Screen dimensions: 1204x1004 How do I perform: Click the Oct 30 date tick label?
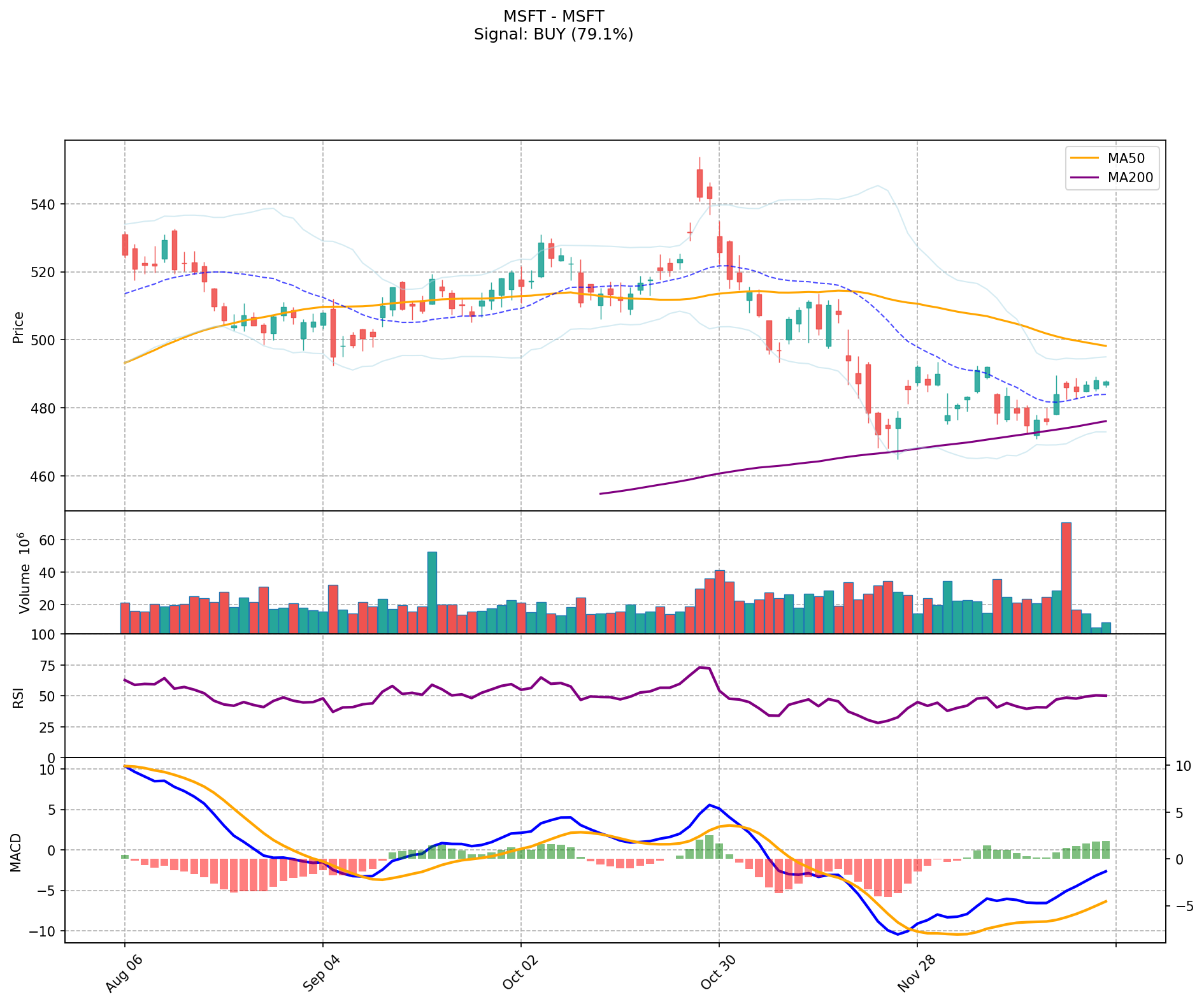pos(715,975)
